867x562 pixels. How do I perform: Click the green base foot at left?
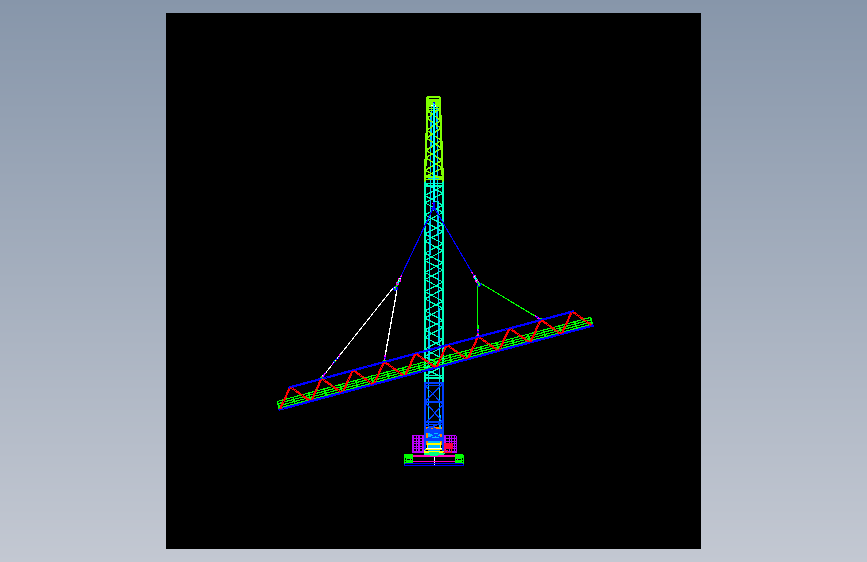pyautogui.click(x=409, y=459)
